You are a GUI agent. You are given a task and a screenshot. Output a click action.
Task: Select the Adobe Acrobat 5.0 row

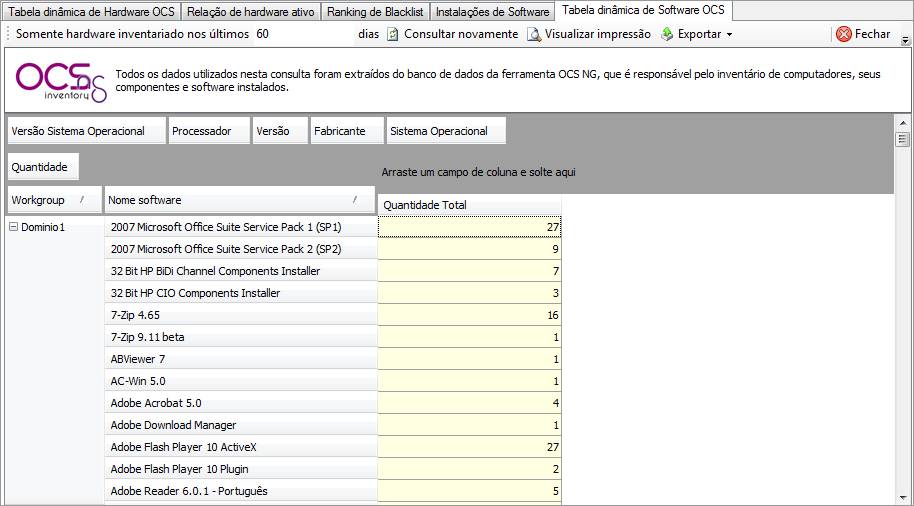[241, 403]
